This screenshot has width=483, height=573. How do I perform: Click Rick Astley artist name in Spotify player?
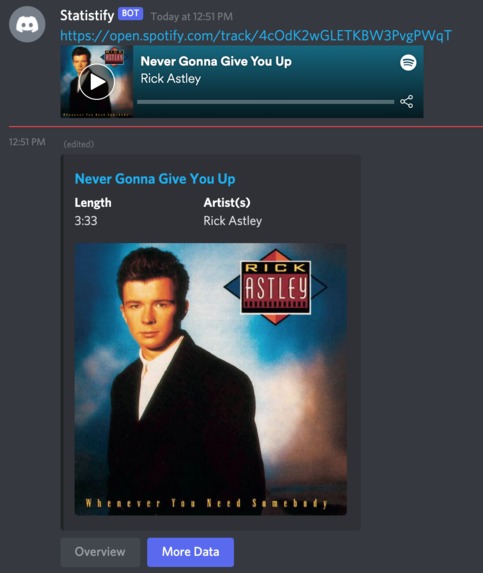pyautogui.click(x=171, y=79)
